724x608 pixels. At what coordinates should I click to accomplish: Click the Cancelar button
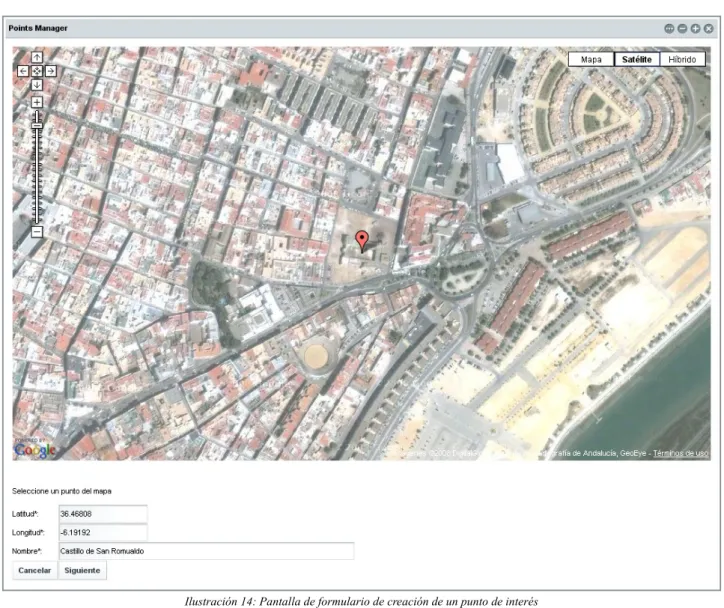point(35,571)
